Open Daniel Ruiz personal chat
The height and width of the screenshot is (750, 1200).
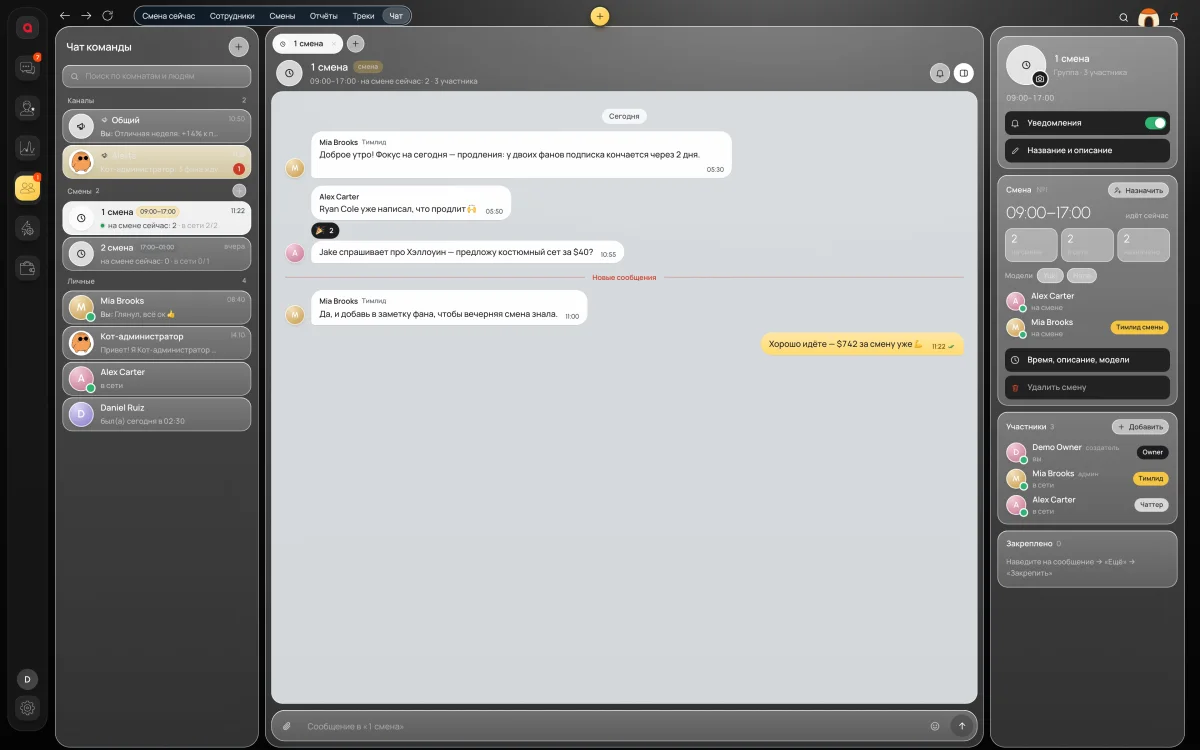pos(157,414)
